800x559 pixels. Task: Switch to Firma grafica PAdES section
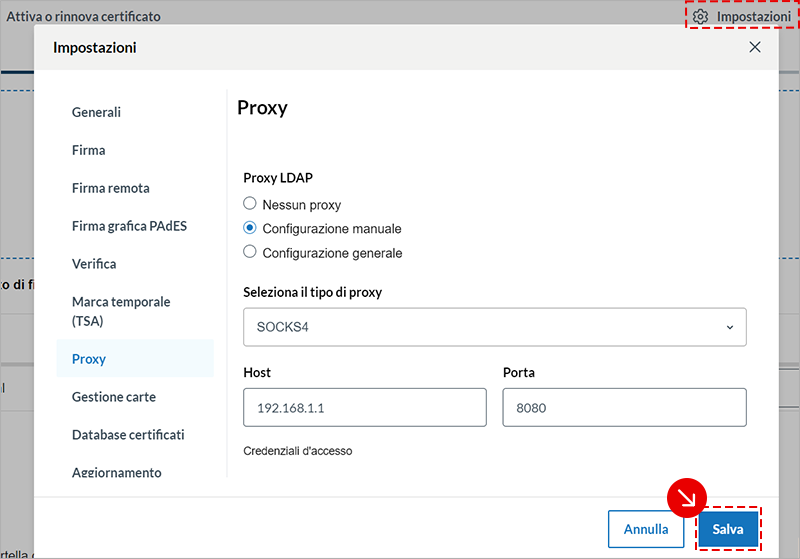(129, 226)
